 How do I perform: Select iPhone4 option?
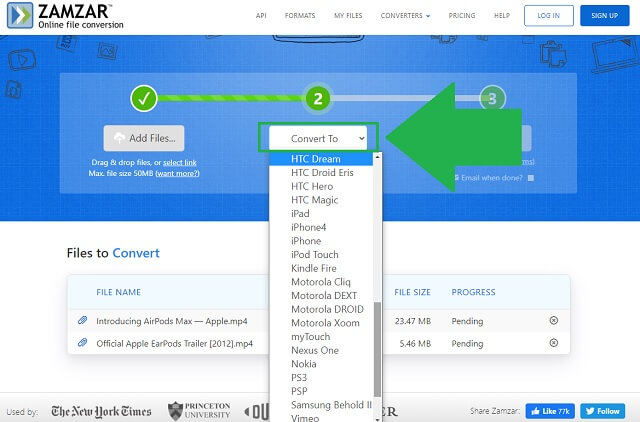pyautogui.click(x=321, y=227)
